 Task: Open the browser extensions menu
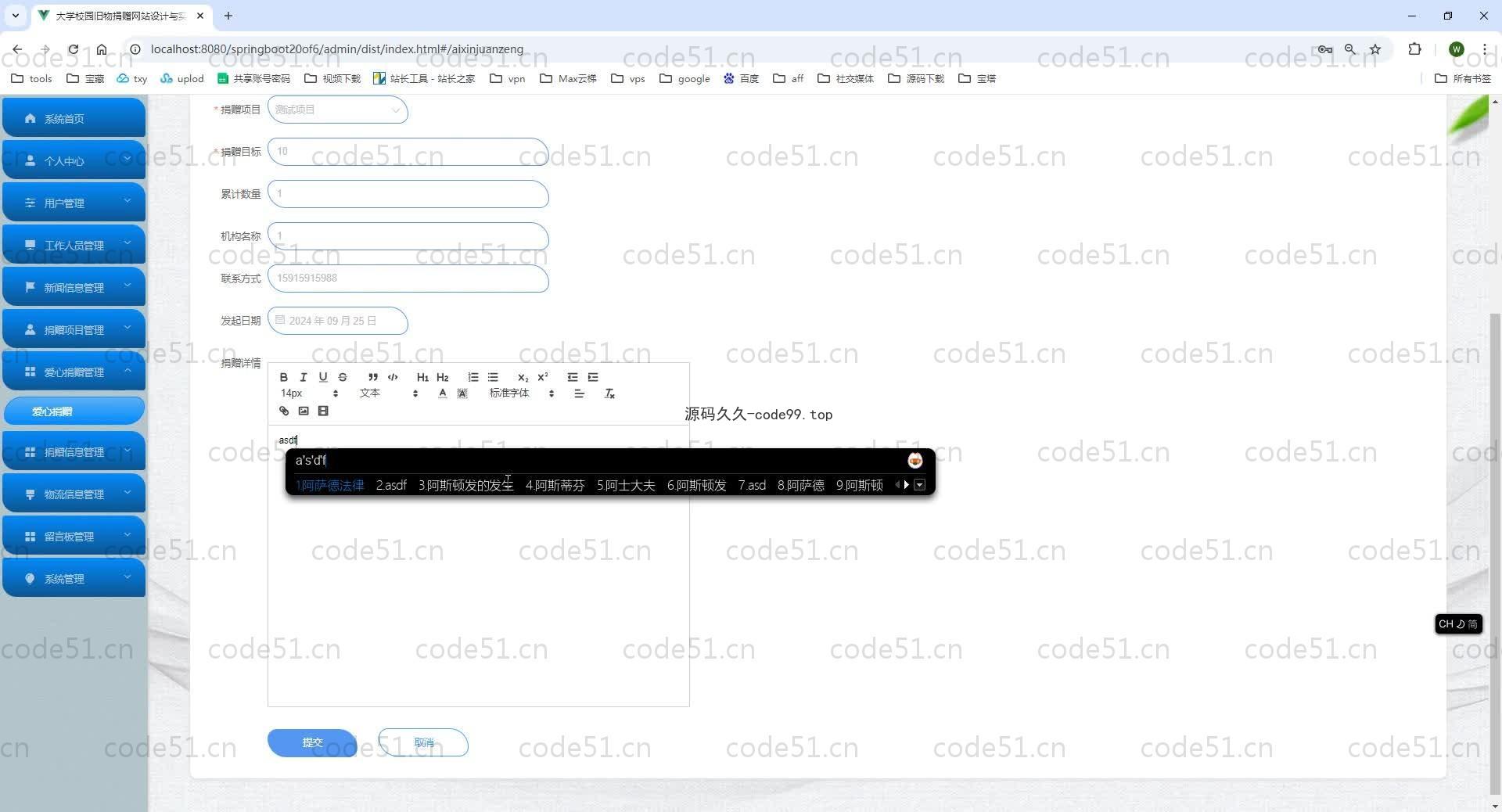[1414, 49]
